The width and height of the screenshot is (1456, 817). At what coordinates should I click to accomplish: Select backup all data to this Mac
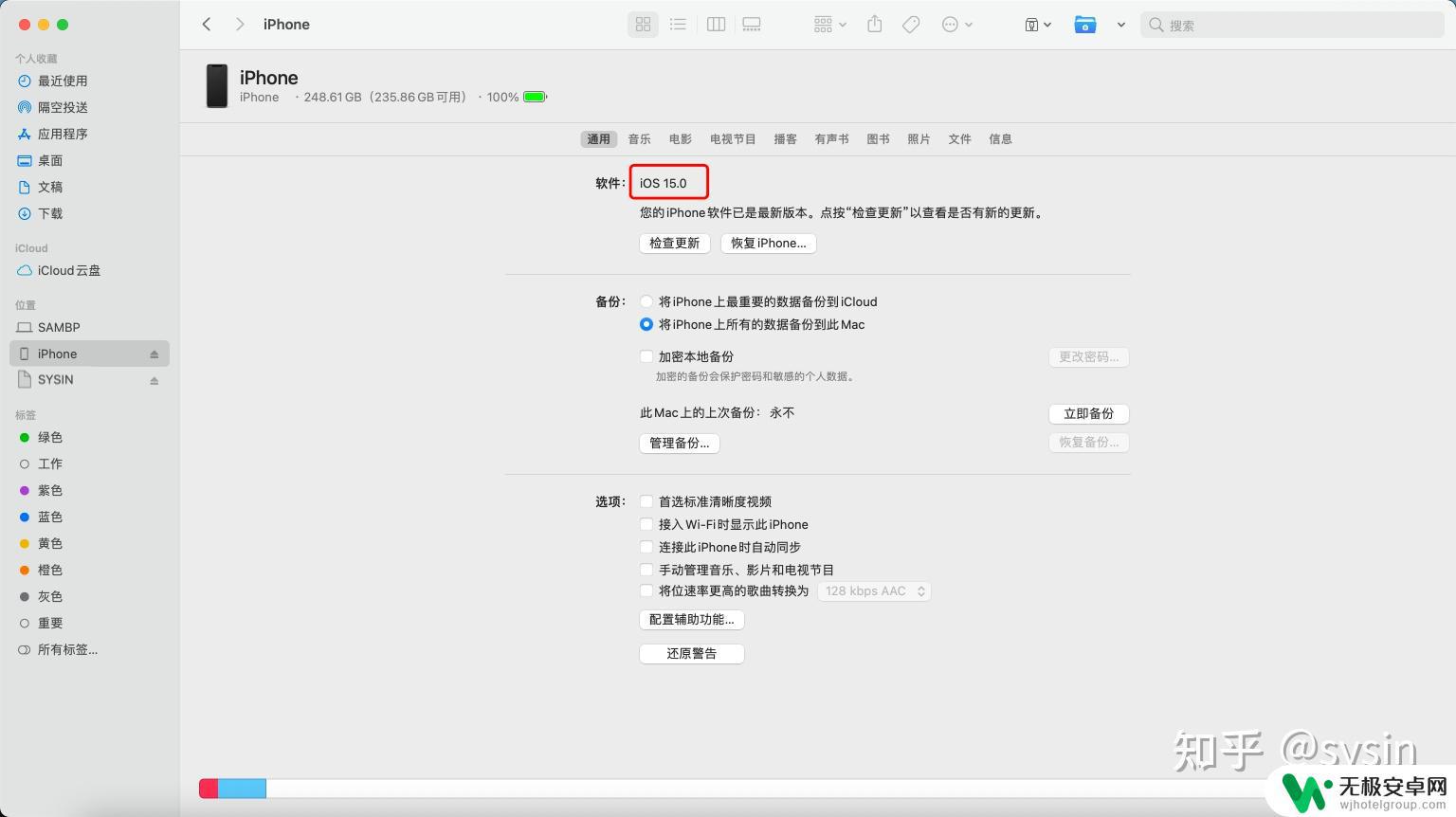(646, 324)
